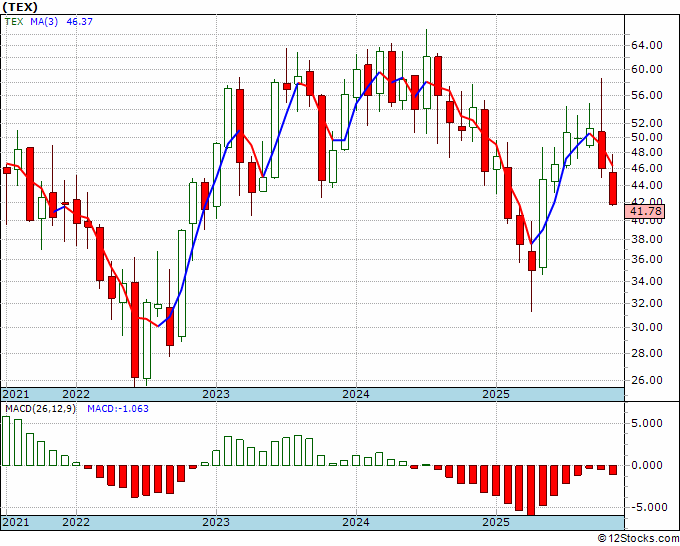
Task: Click 2023 on the price chart timeline
Action: (216, 394)
